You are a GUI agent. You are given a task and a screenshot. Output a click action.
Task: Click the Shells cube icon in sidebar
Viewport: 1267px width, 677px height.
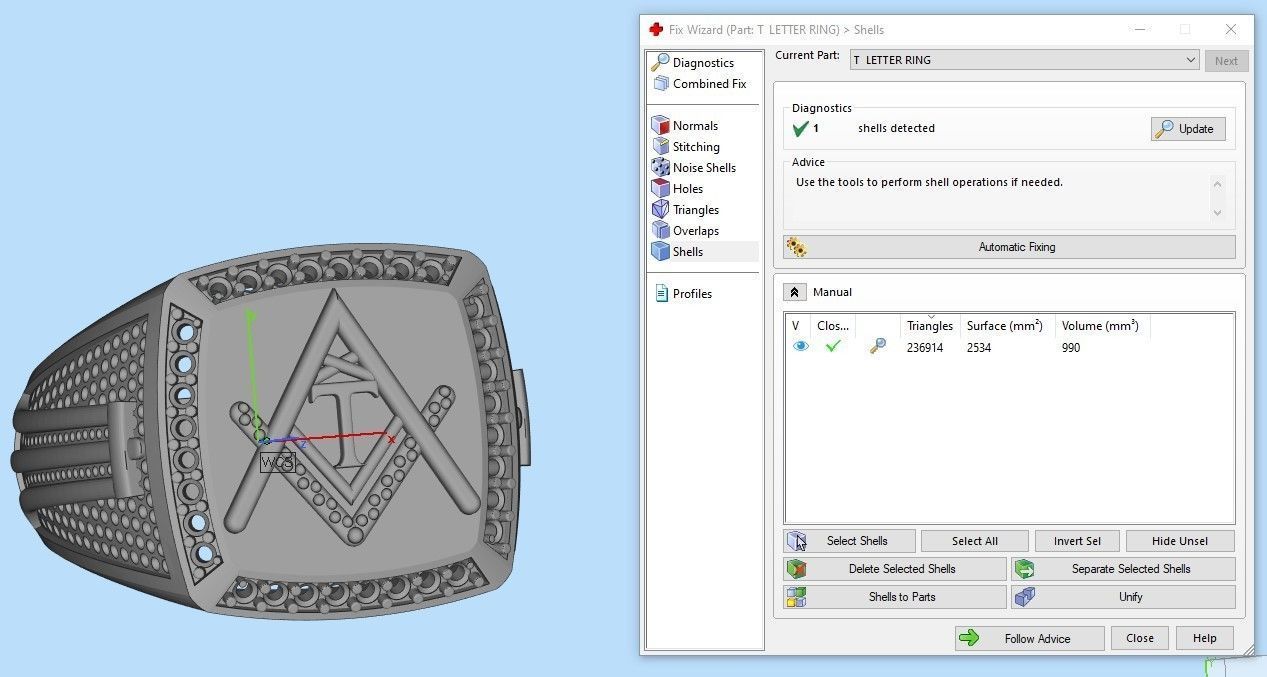(660, 252)
